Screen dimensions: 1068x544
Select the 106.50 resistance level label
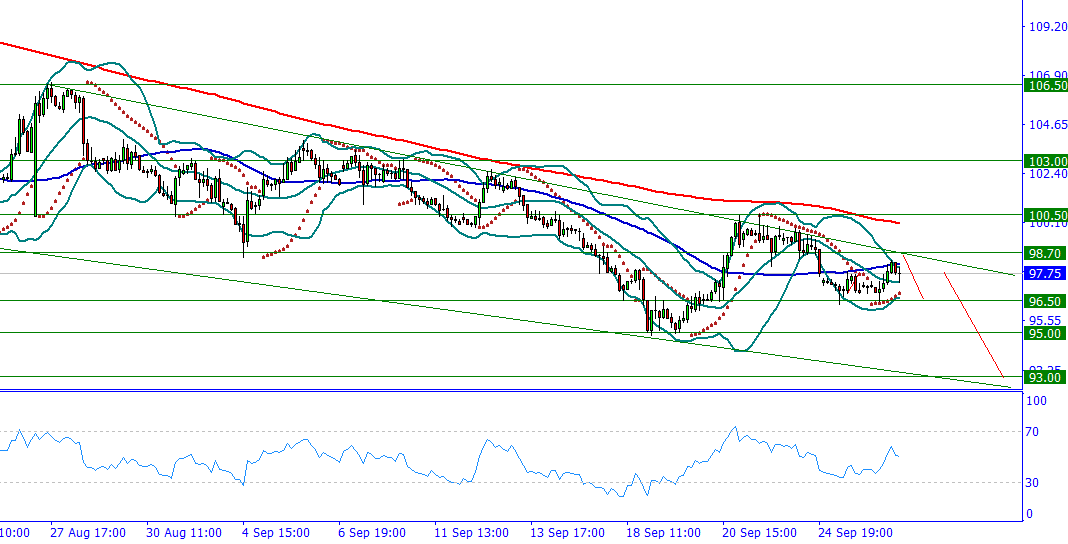coord(1046,85)
